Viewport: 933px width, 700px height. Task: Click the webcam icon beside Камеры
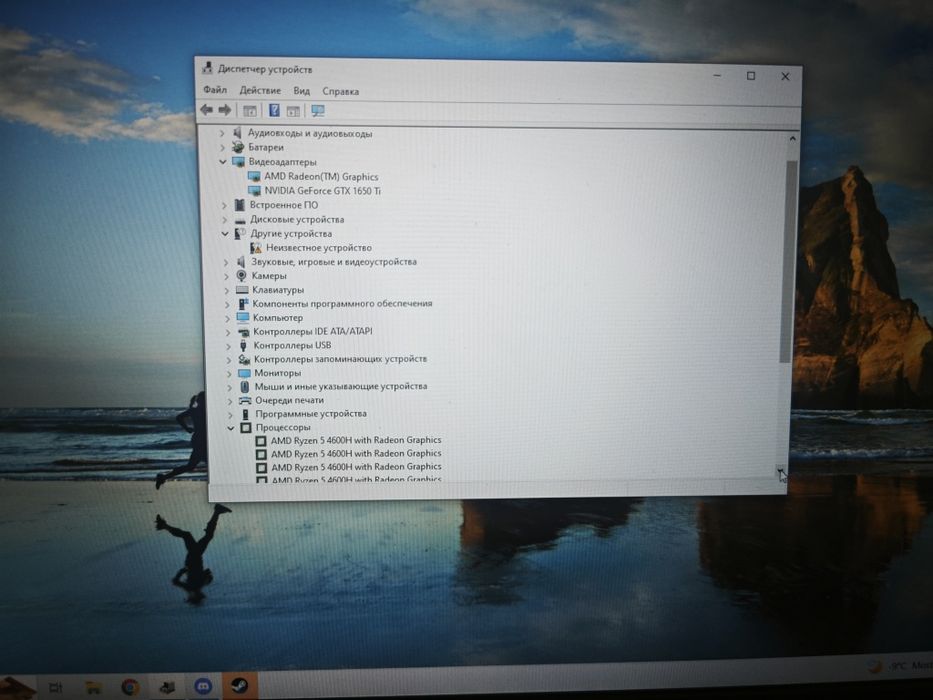(242, 276)
